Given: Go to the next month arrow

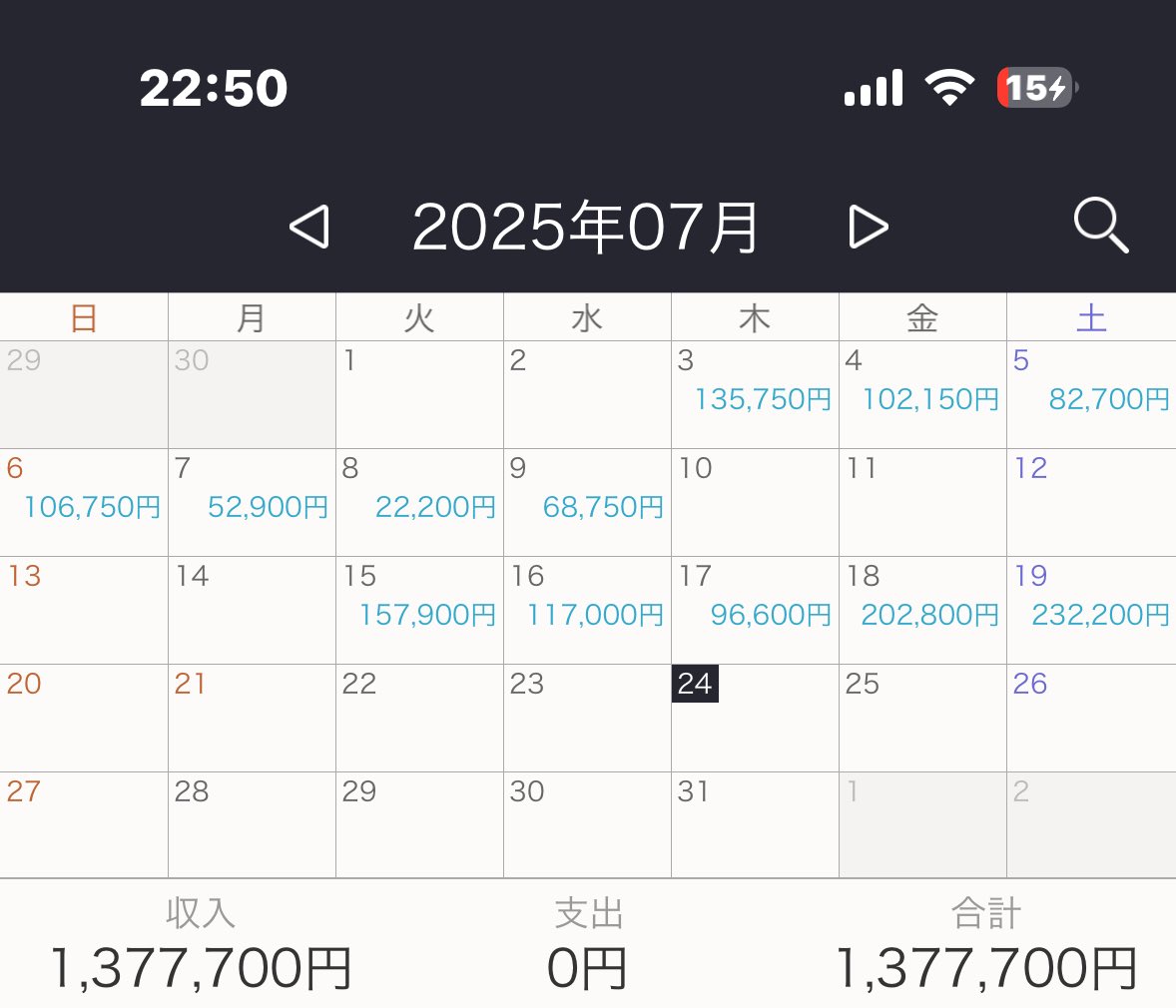Looking at the screenshot, I should pyautogui.click(x=869, y=227).
